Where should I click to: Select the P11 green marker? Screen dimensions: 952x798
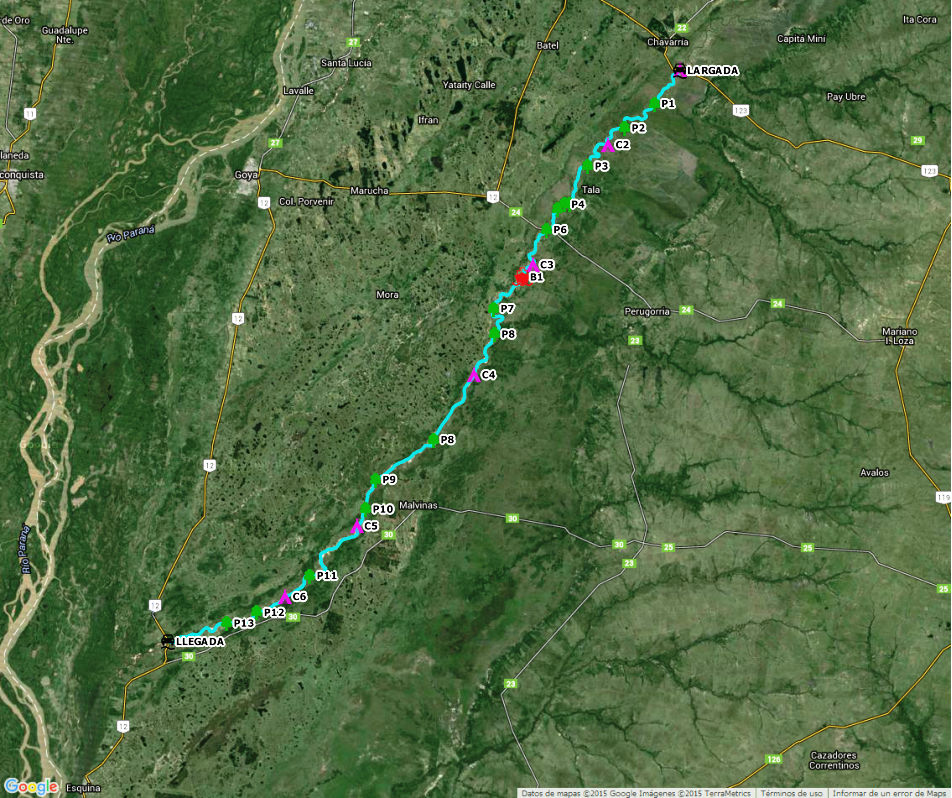click(310, 575)
